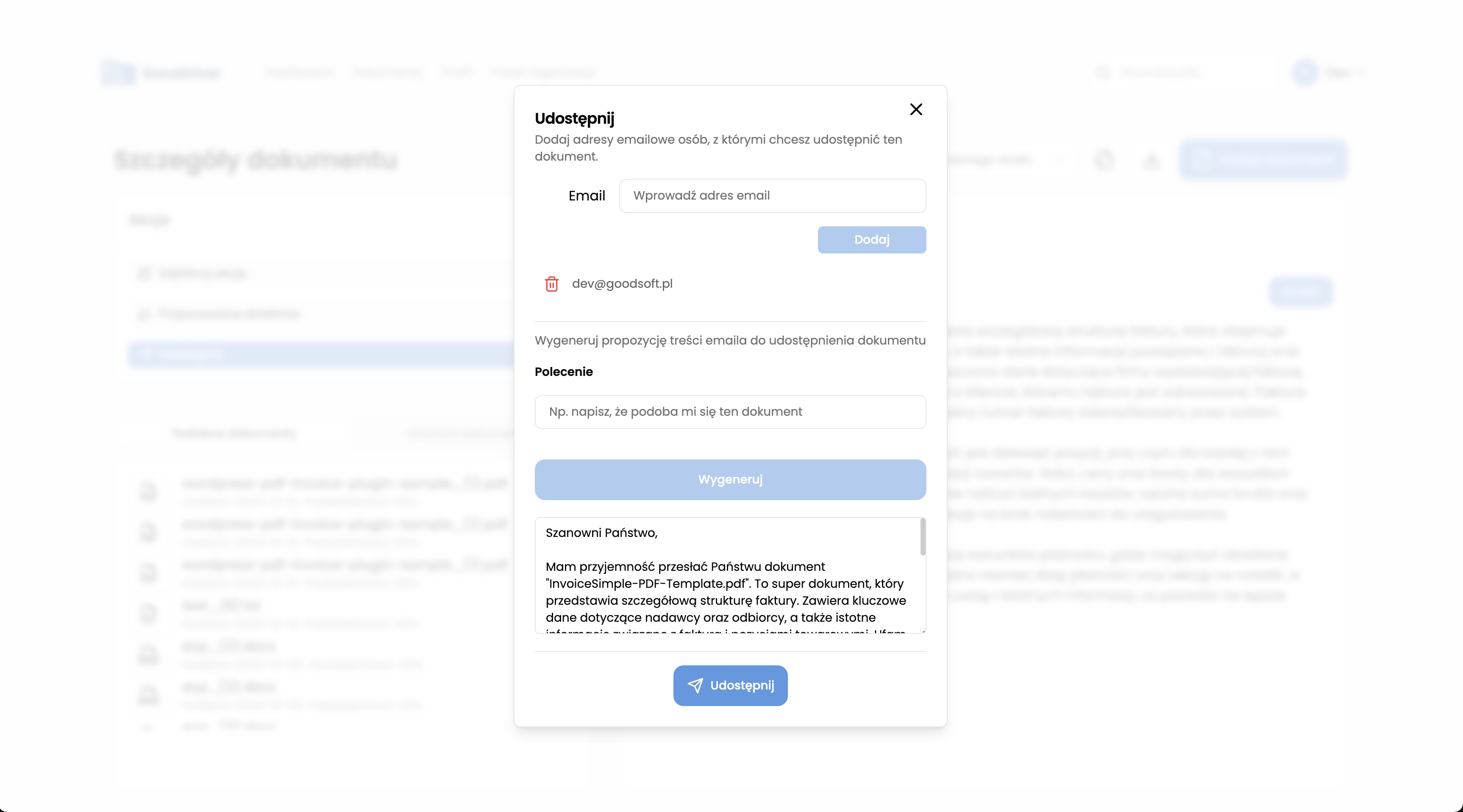1463x812 pixels.
Task: Click the round user avatar in the header
Action: click(x=1304, y=73)
